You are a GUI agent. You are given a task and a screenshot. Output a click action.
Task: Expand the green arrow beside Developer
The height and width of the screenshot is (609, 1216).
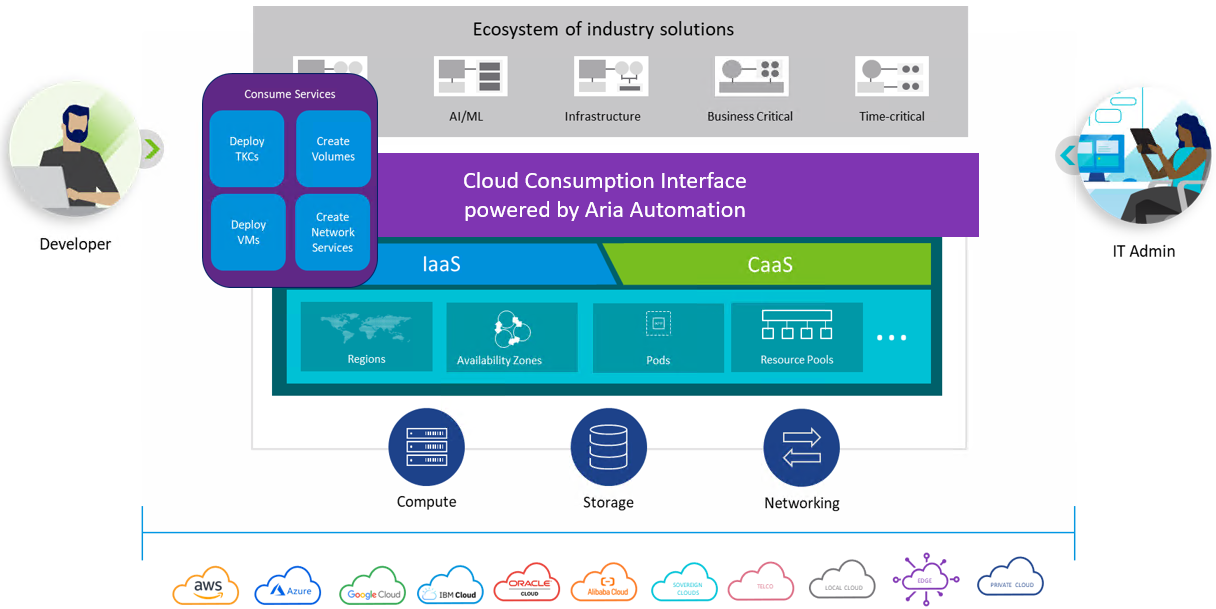click(150, 149)
